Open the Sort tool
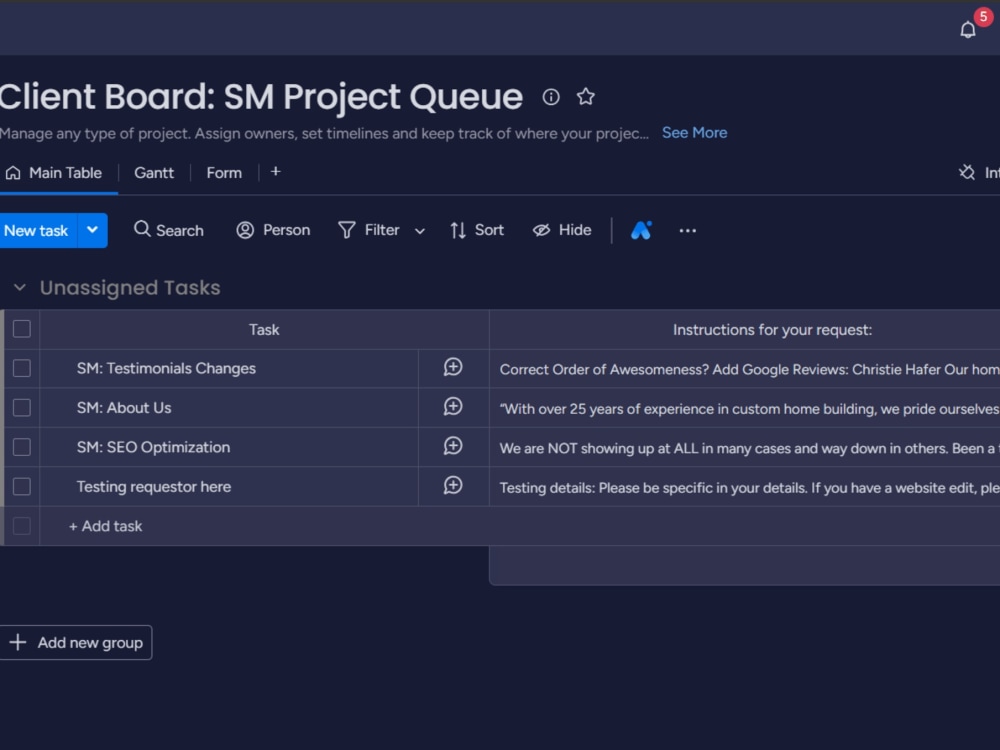Image resolution: width=1000 pixels, height=750 pixels. [x=476, y=230]
